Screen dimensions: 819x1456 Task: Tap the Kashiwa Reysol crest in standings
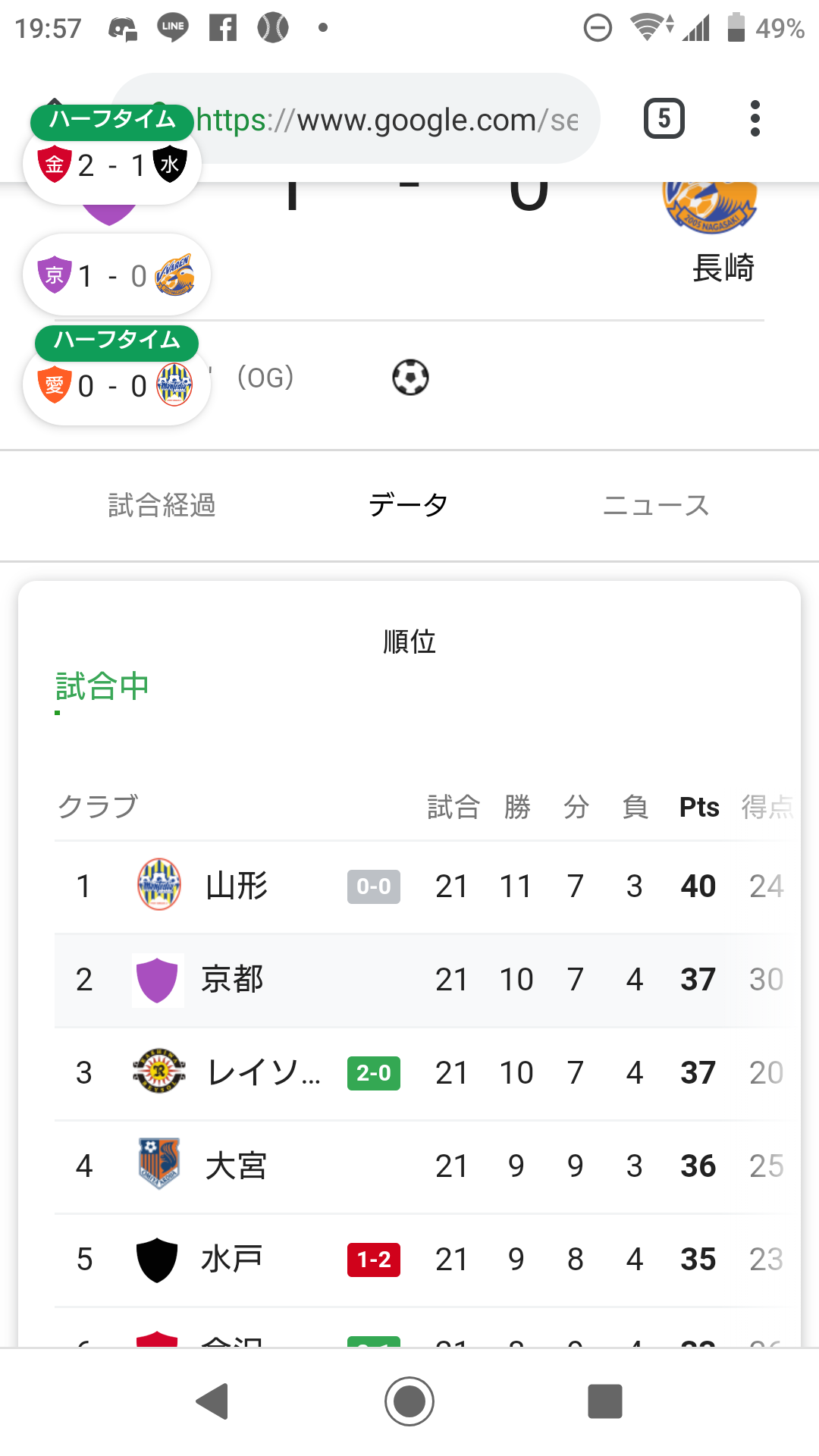click(159, 1072)
